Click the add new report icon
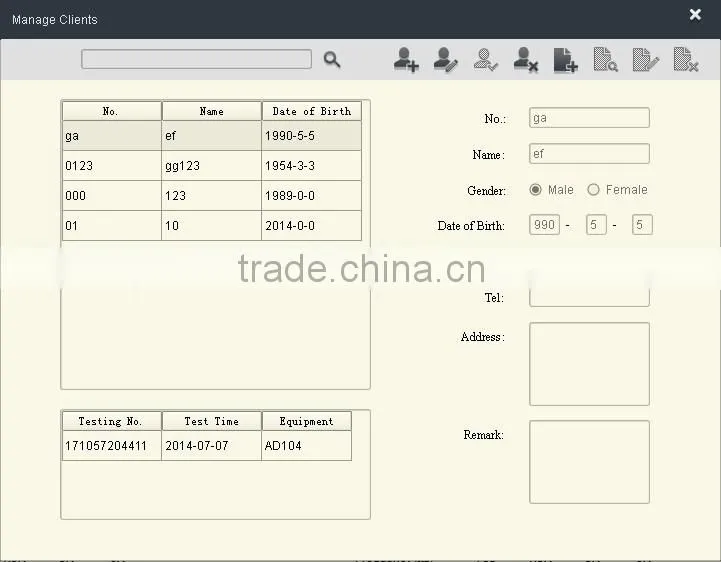Image resolution: width=721 pixels, height=562 pixels. point(566,59)
